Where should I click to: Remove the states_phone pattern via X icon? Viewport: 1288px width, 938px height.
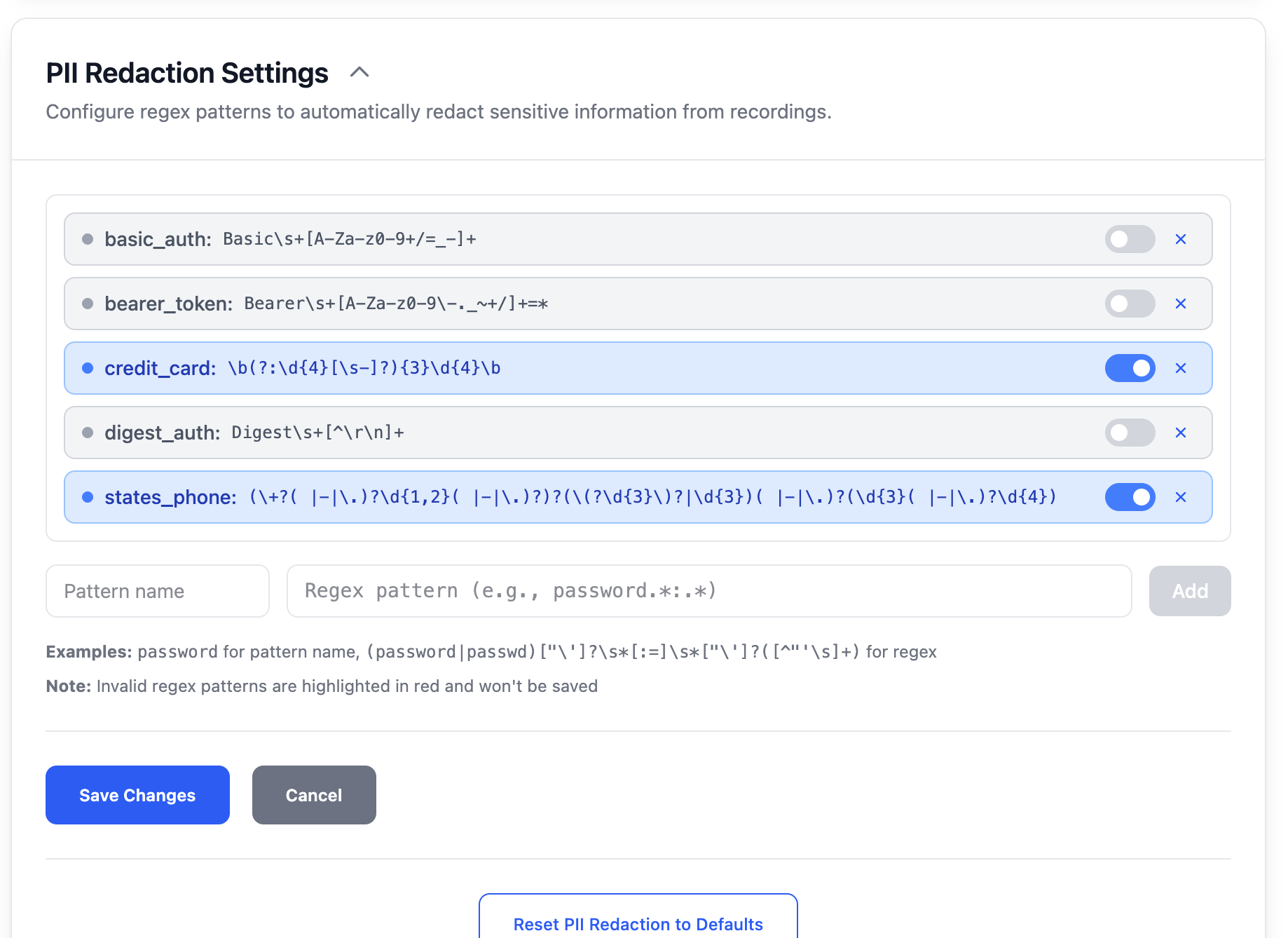(x=1181, y=497)
